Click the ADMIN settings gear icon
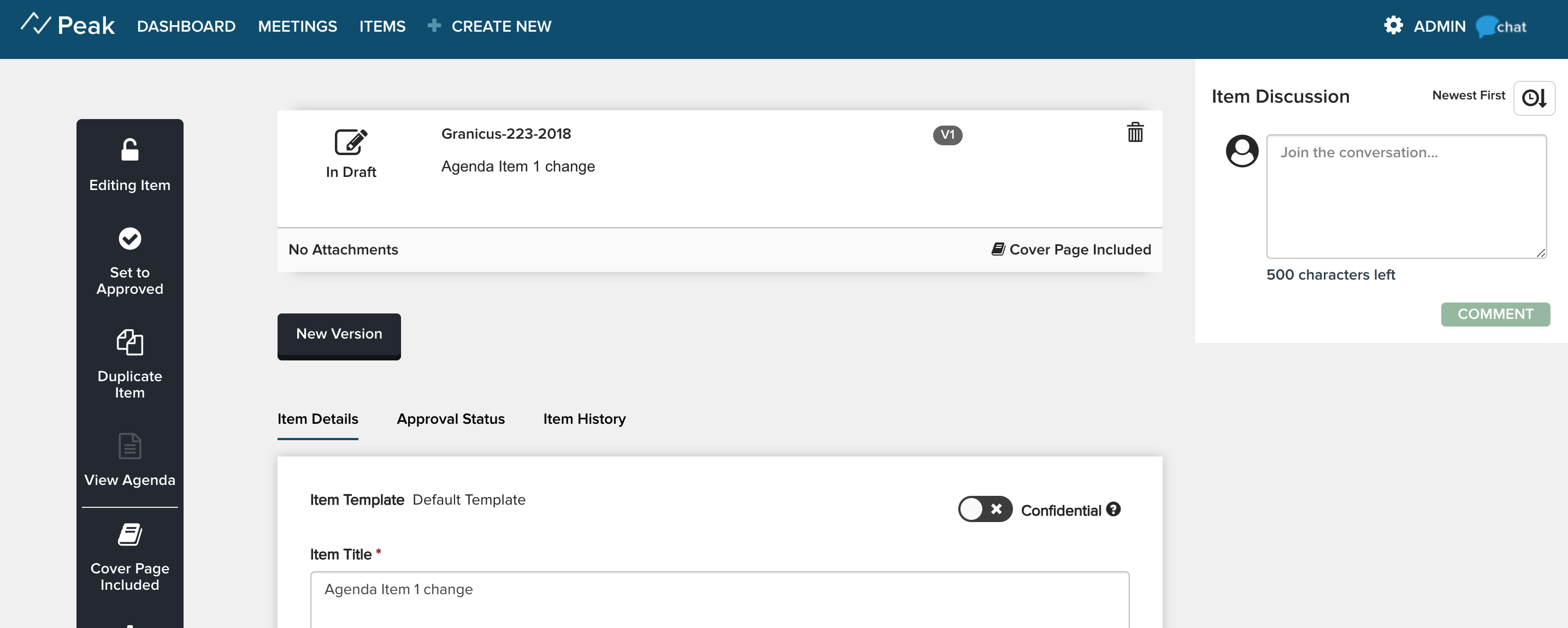The width and height of the screenshot is (1568, 628). pyautogui.click(x=1393, y=25)
